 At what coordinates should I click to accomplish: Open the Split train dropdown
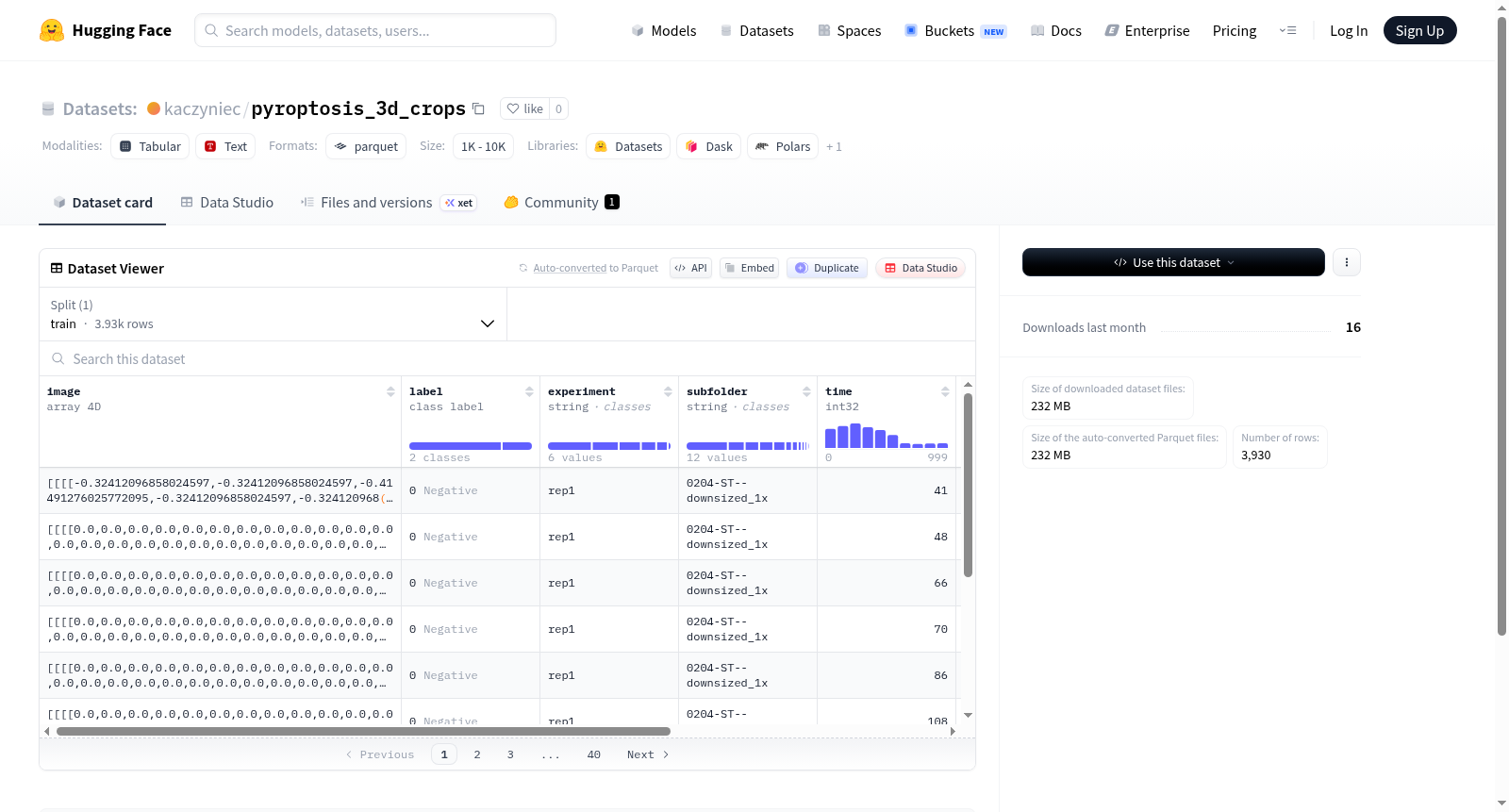[273, 314]
